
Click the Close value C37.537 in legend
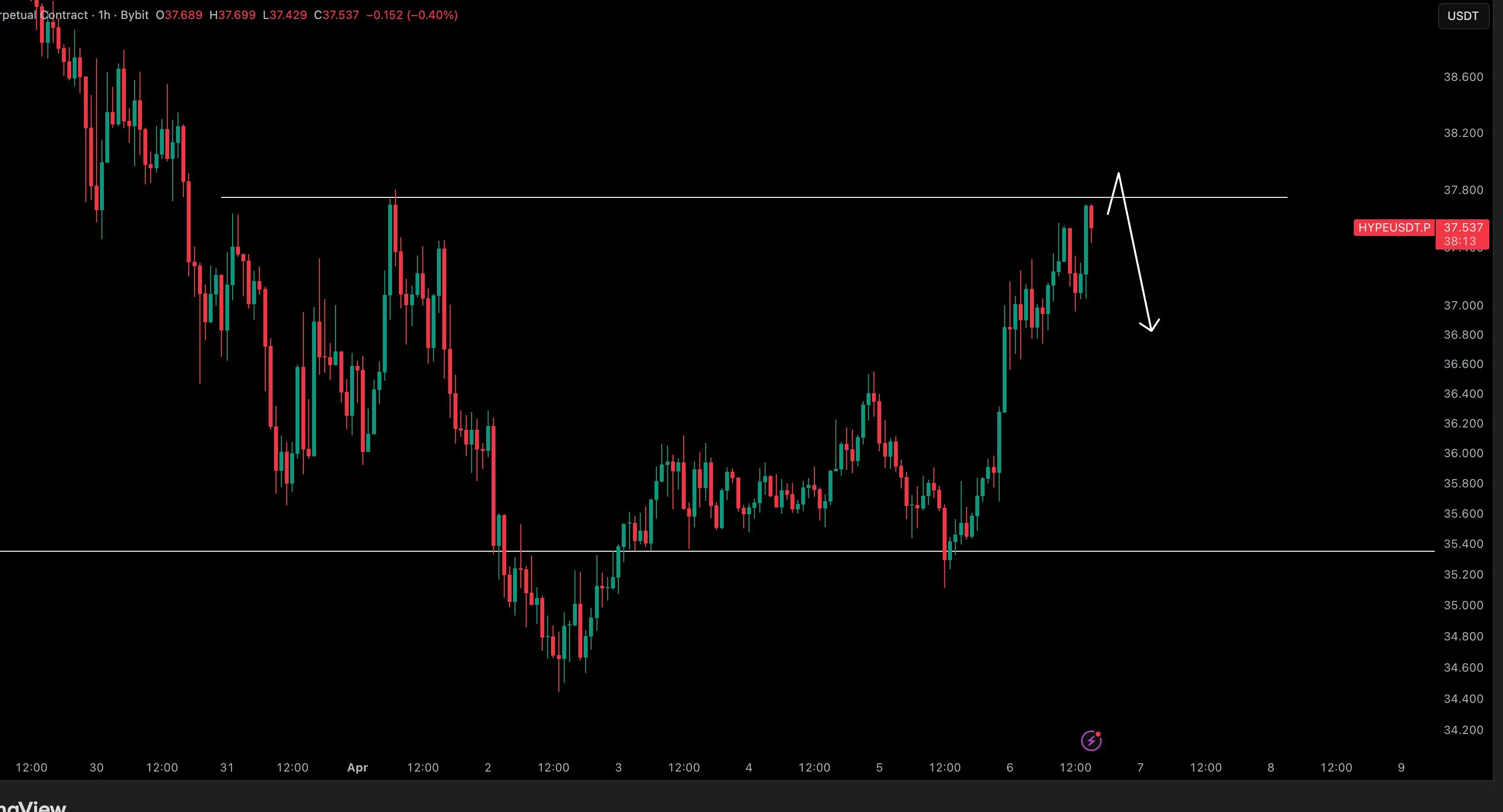point(336,15)
